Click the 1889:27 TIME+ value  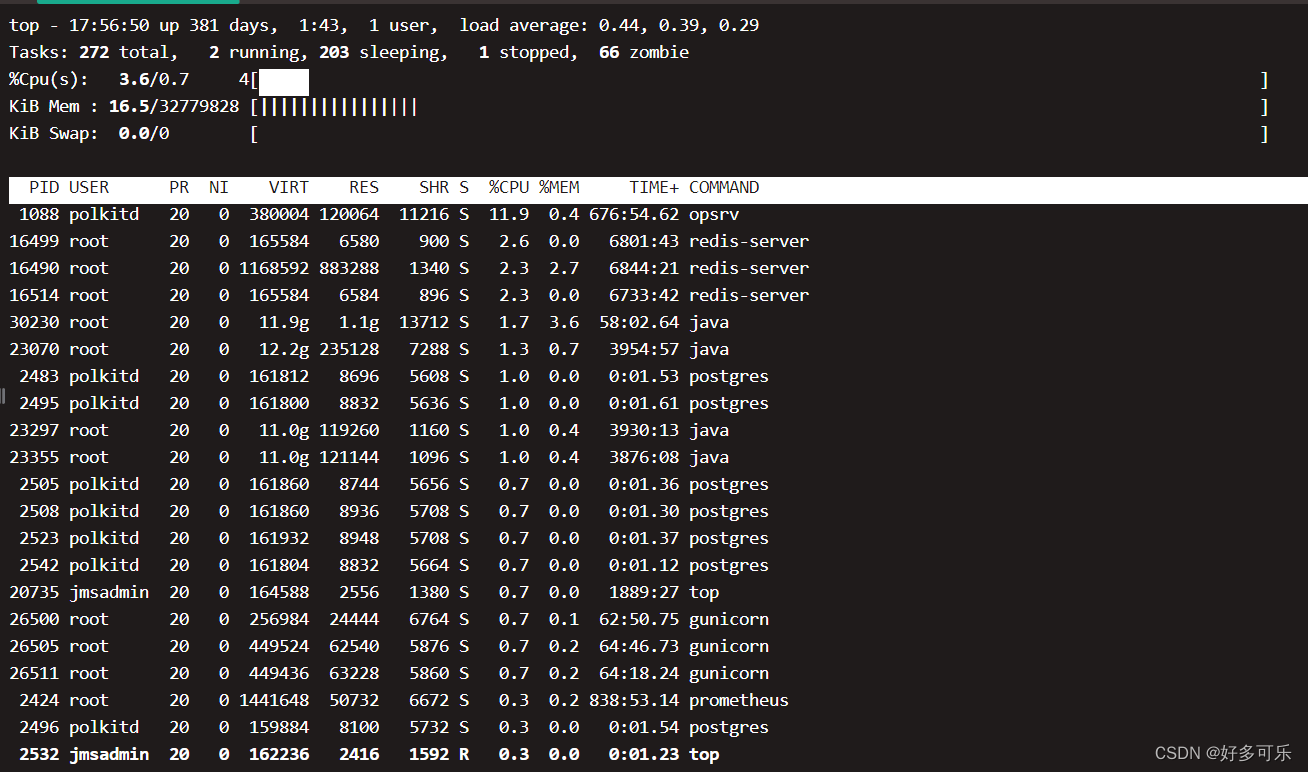point(644,592)
